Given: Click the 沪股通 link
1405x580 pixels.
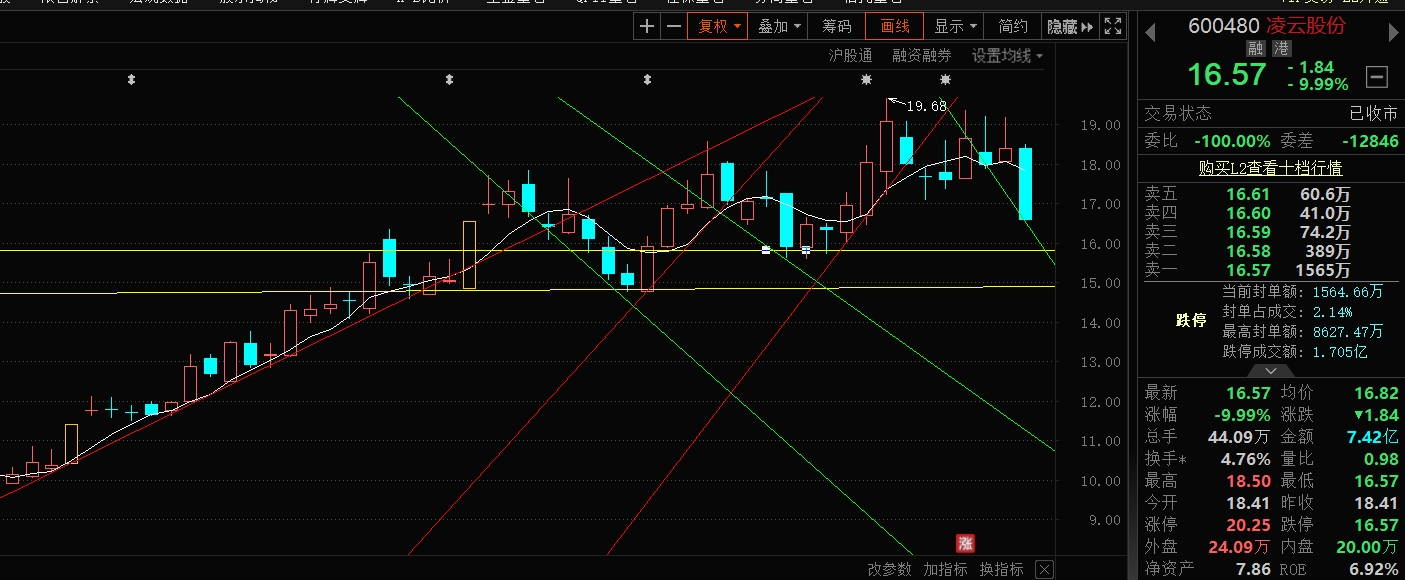Looking at the screenshot, I should [850, 56].
